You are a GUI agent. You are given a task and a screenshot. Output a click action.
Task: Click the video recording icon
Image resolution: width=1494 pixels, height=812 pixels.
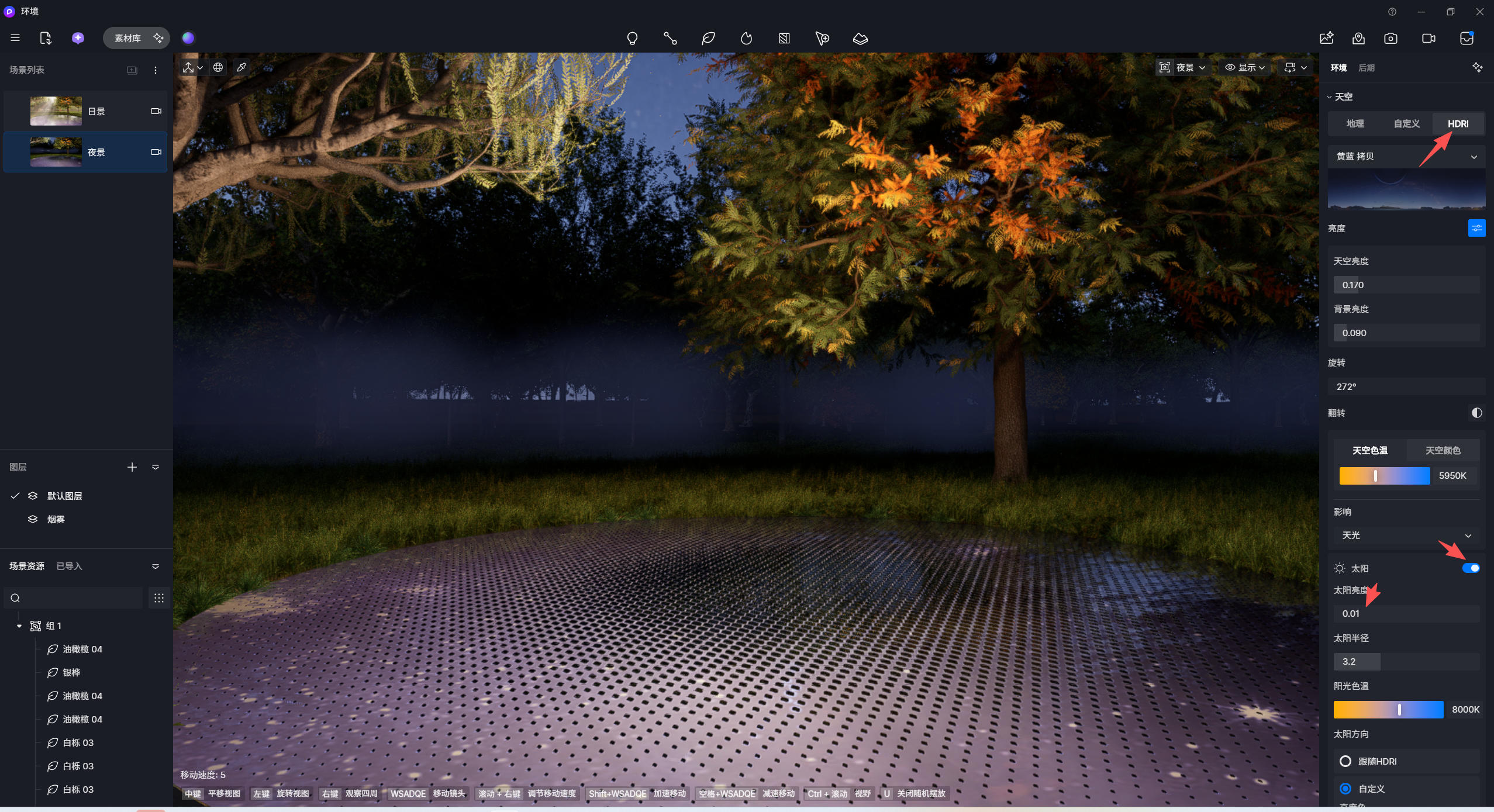[x=1429, y=39]
